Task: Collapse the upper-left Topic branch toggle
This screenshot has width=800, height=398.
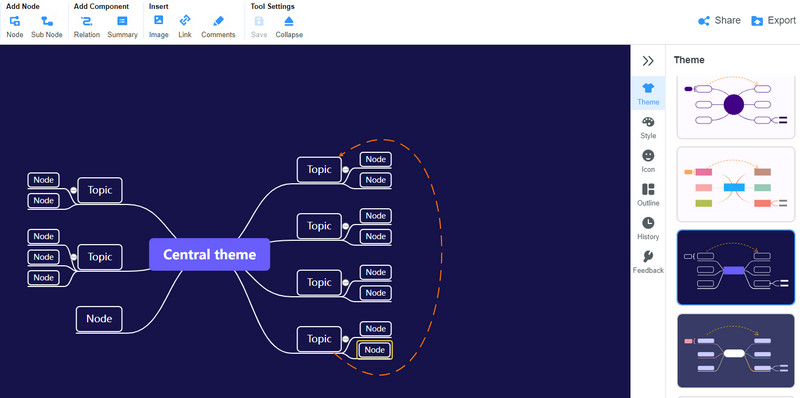Action: (73, 190)
